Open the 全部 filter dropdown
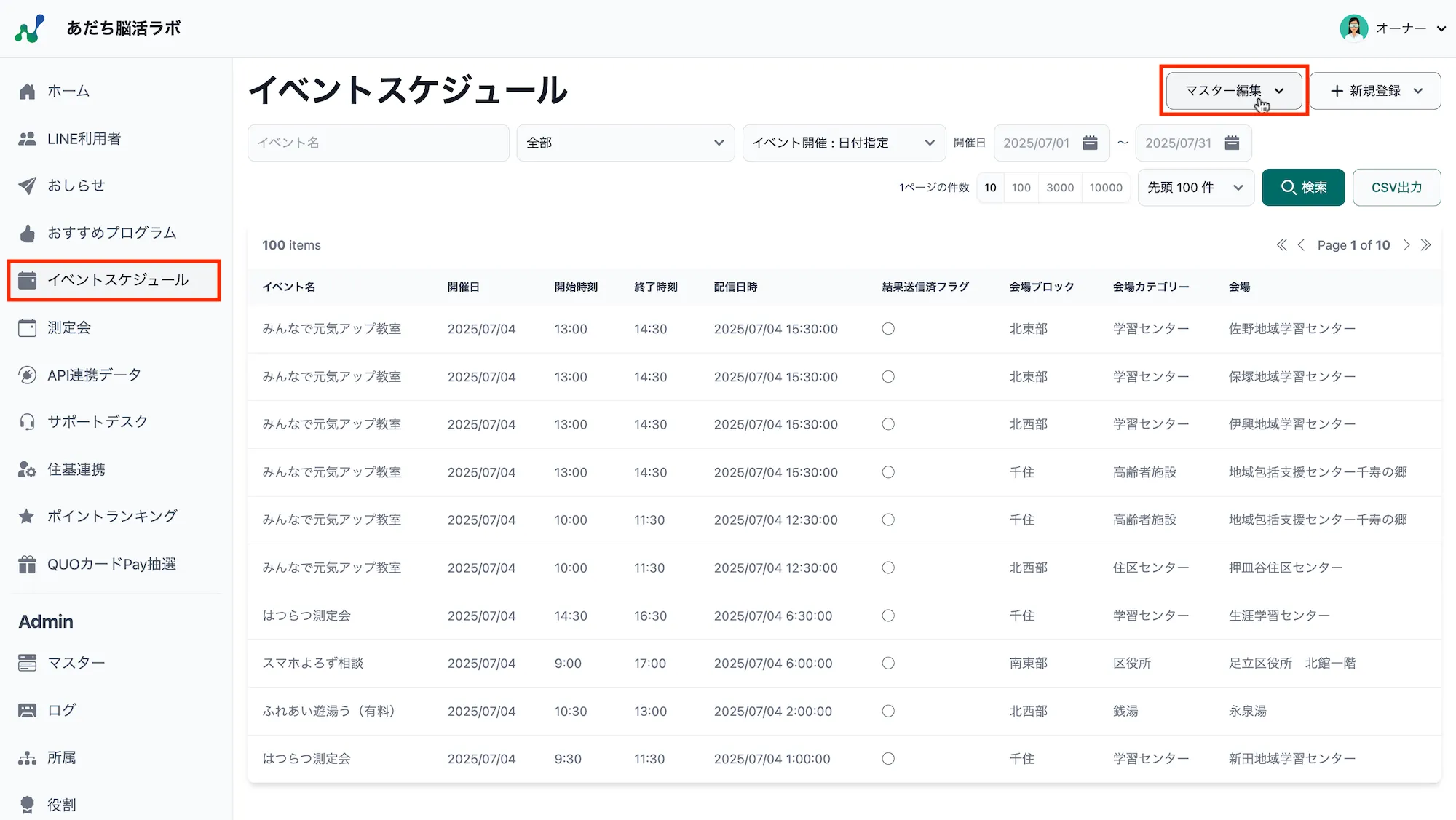 [x=625, y=143]
